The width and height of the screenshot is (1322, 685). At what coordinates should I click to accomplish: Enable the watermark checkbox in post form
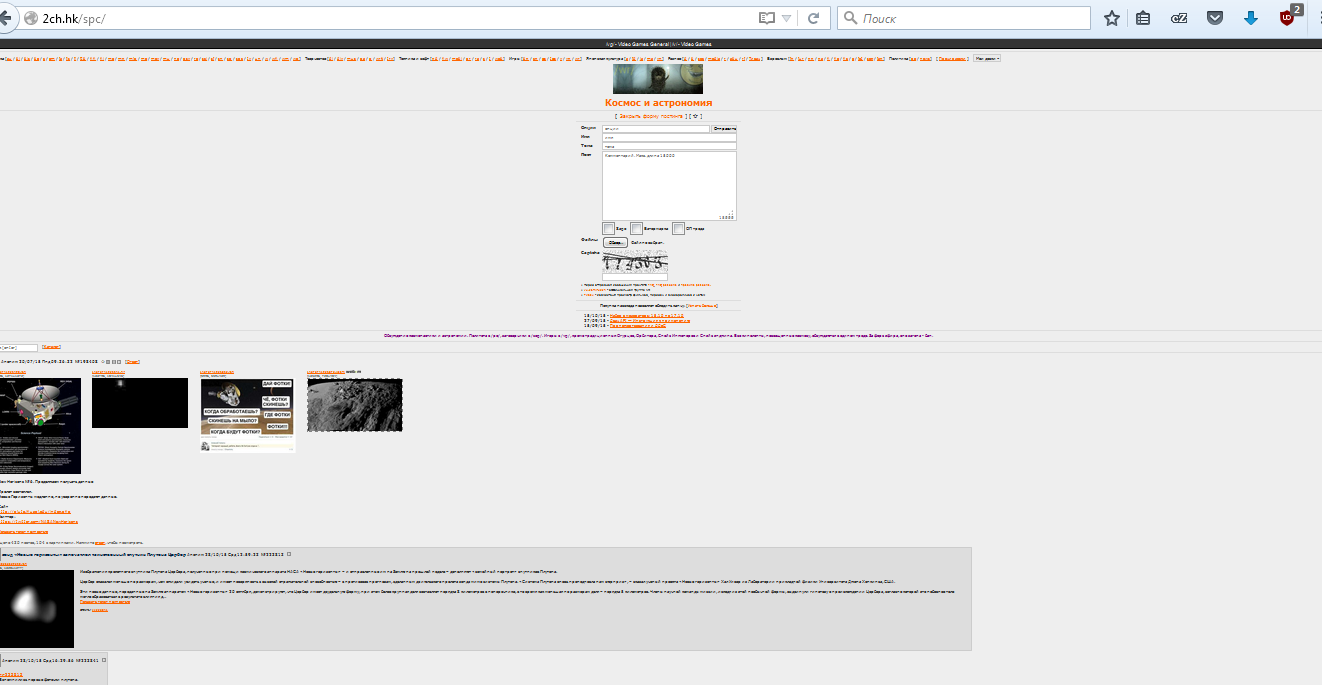636,229
